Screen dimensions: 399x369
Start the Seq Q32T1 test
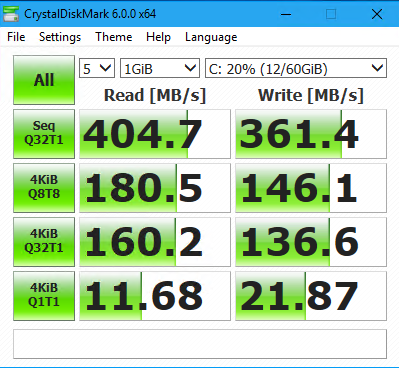[44, 134]
